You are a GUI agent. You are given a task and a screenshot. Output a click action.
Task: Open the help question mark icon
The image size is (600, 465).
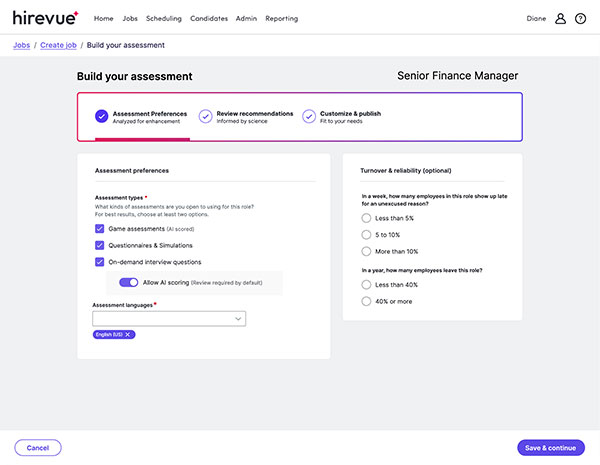point(580,18)
